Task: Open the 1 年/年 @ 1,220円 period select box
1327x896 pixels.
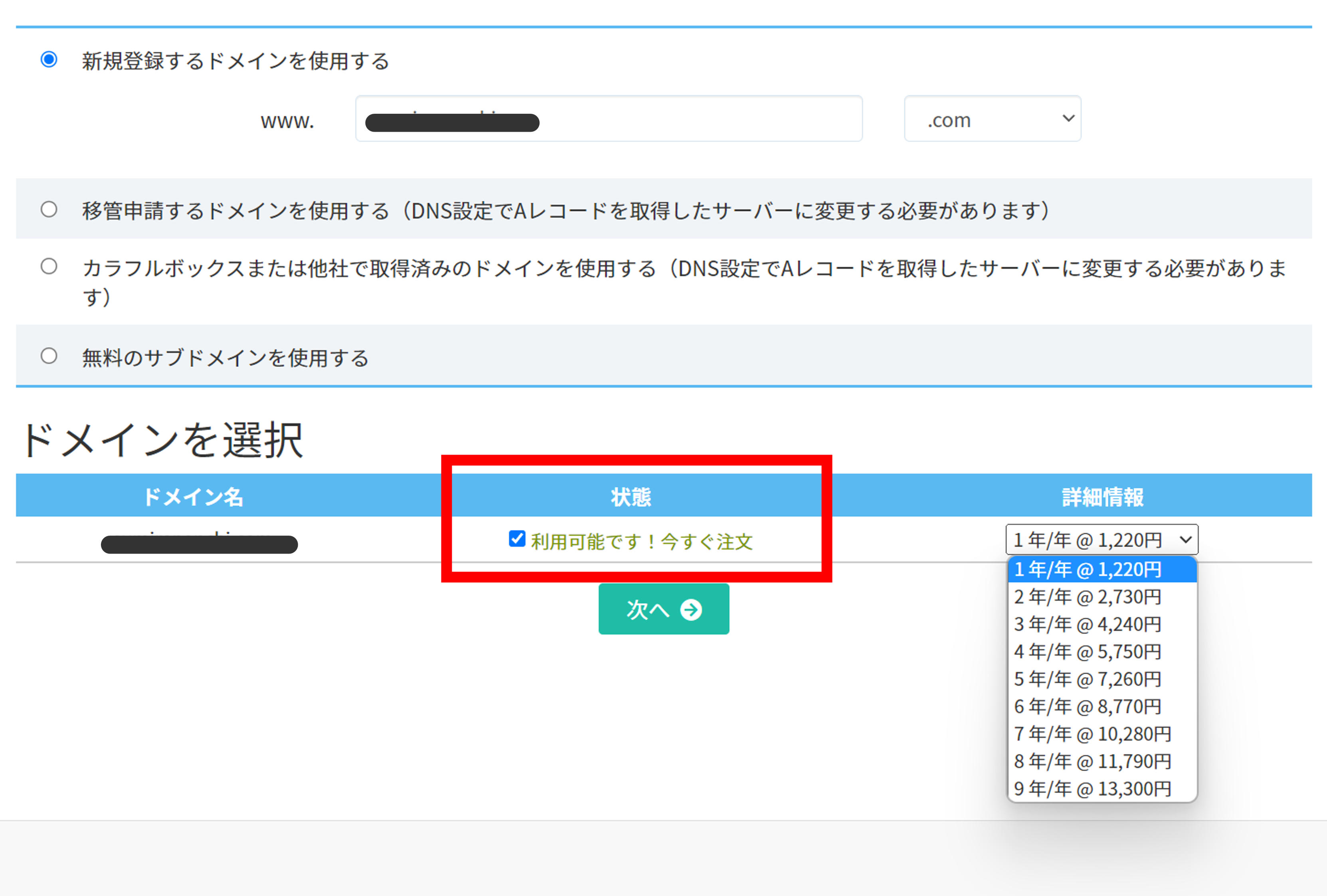Action: 1102,539
